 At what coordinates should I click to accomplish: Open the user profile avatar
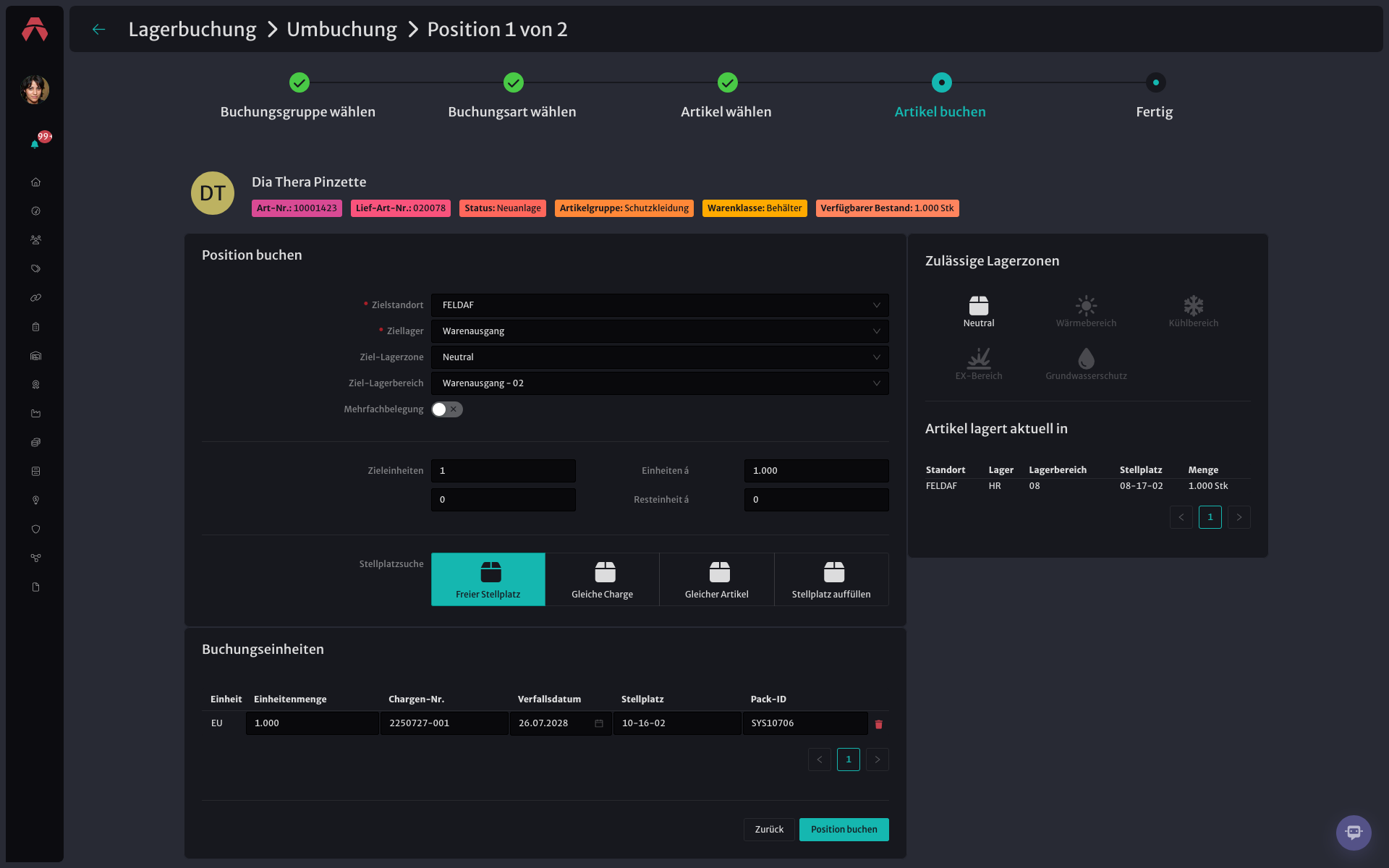(x=35, y=90)
